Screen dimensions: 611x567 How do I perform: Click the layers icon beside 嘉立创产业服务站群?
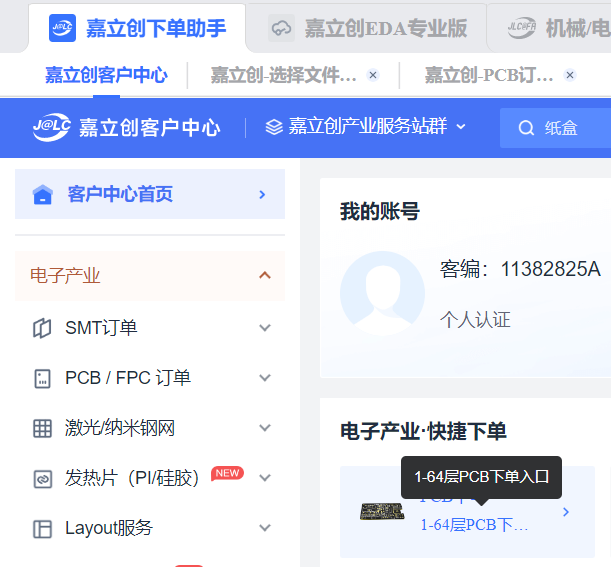coord(274,127)
